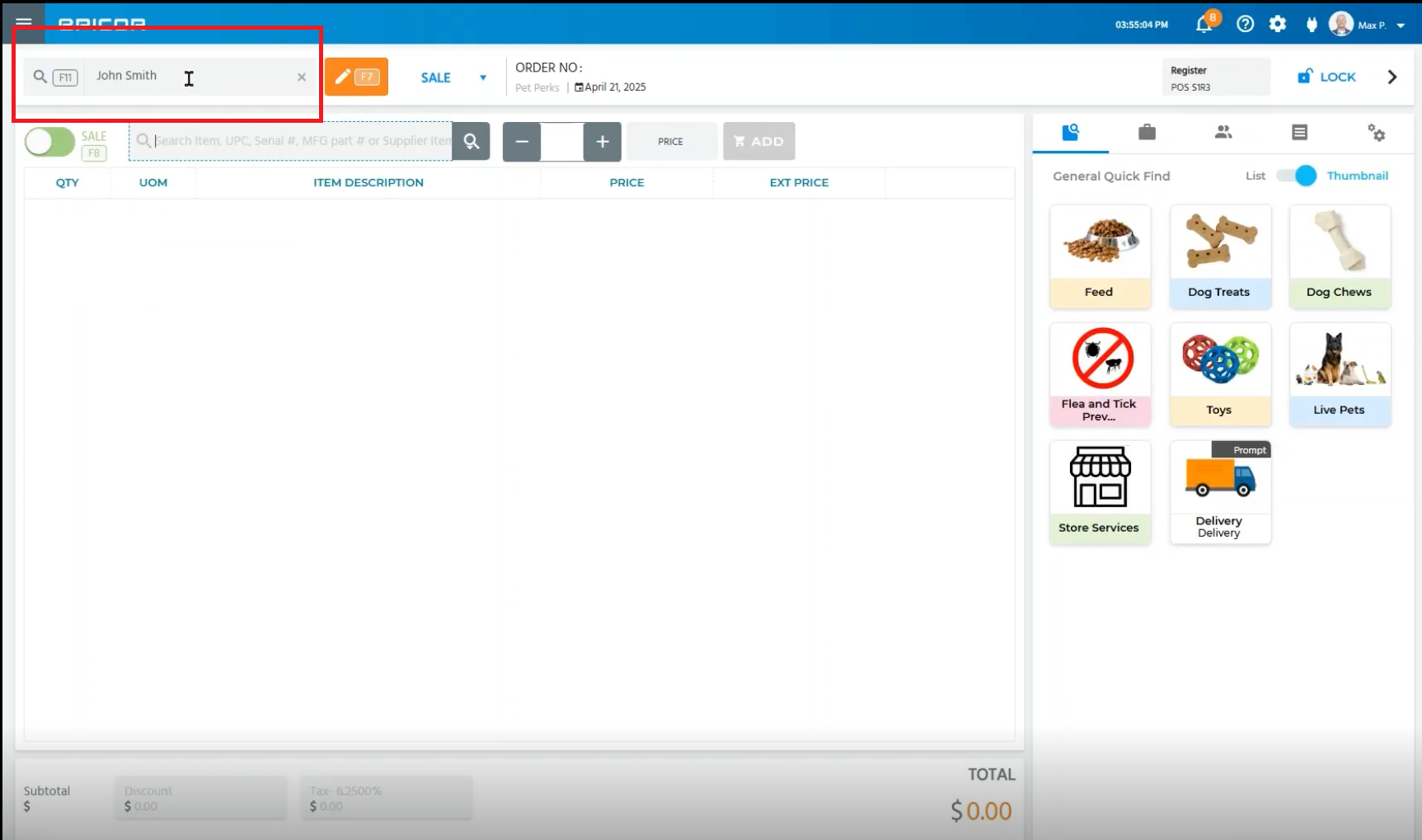Screen dimensions: 1422x840
Task: Click the notifications bell icon
Action: pyautogui.click(x=1204, y=24)
